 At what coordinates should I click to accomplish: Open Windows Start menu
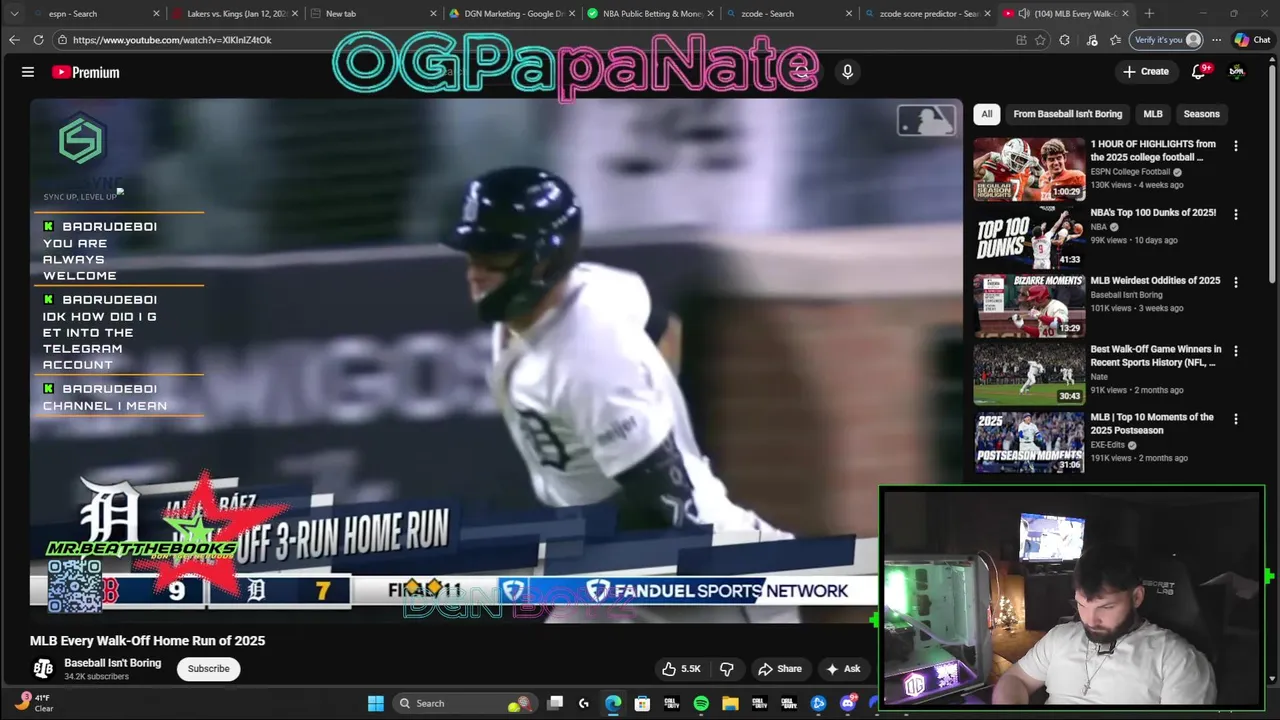[375, 703]
